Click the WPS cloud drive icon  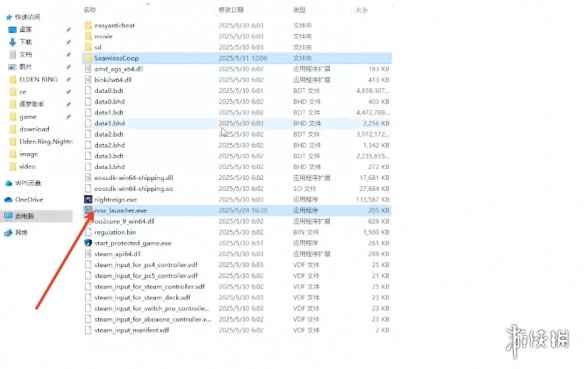tap(9, 183)
